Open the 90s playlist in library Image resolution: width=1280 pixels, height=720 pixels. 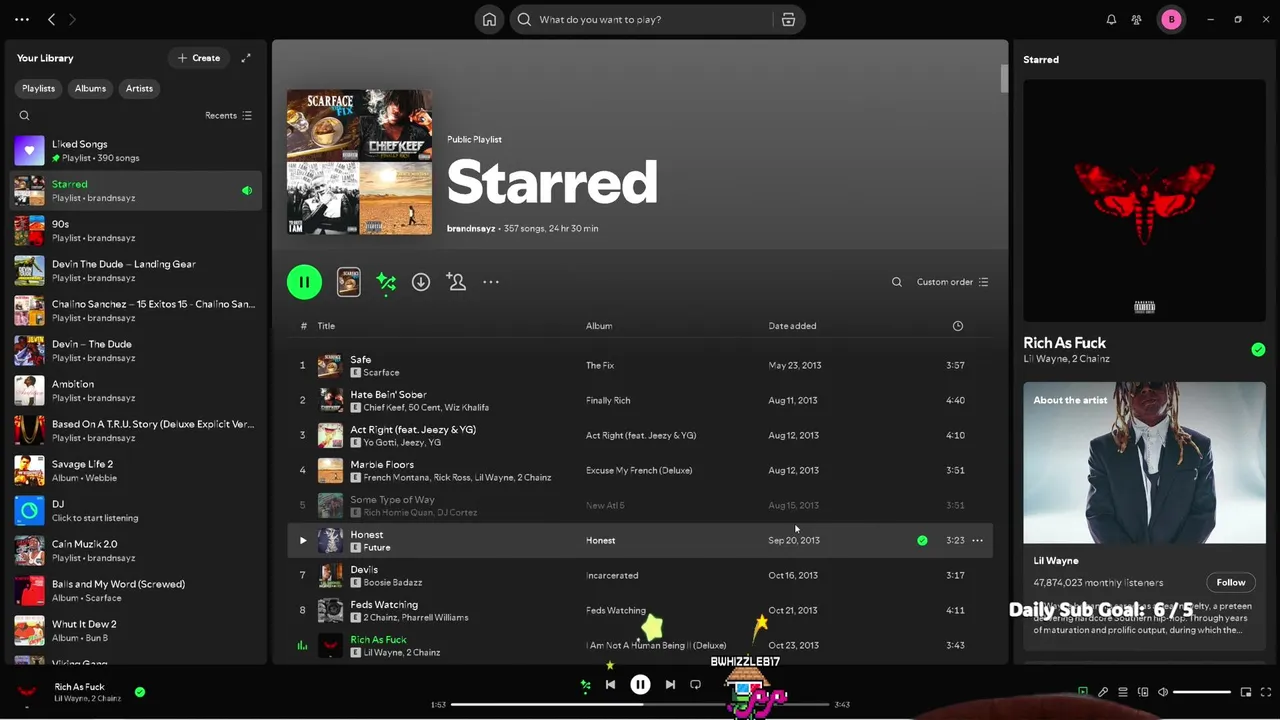tap(136, 230)
